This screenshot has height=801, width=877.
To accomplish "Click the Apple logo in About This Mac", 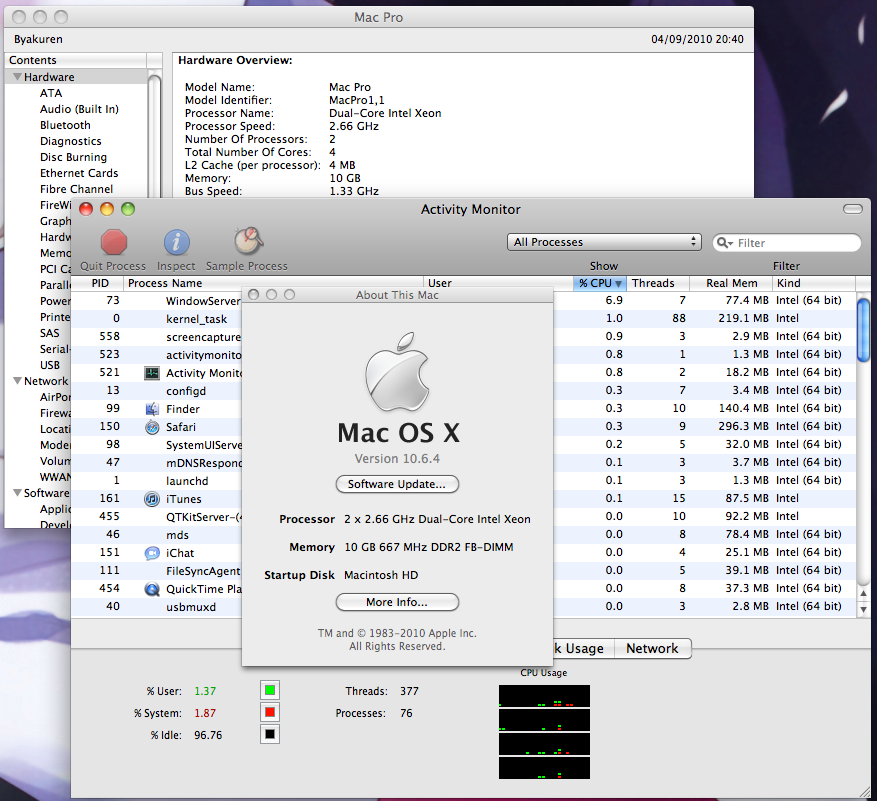I will 397,371.
